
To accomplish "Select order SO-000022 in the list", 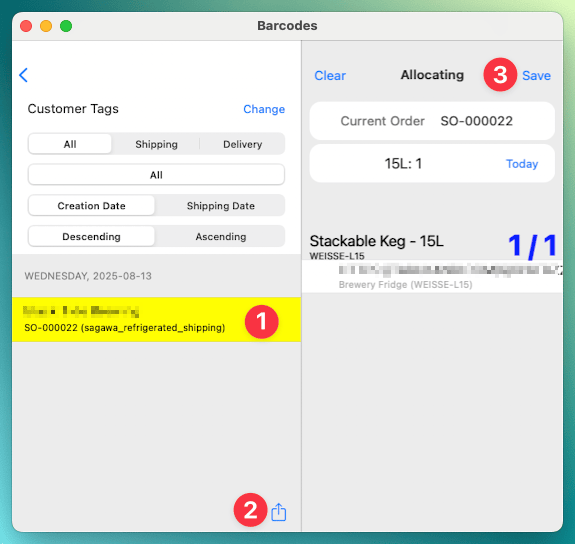I will tap(157, 320).
